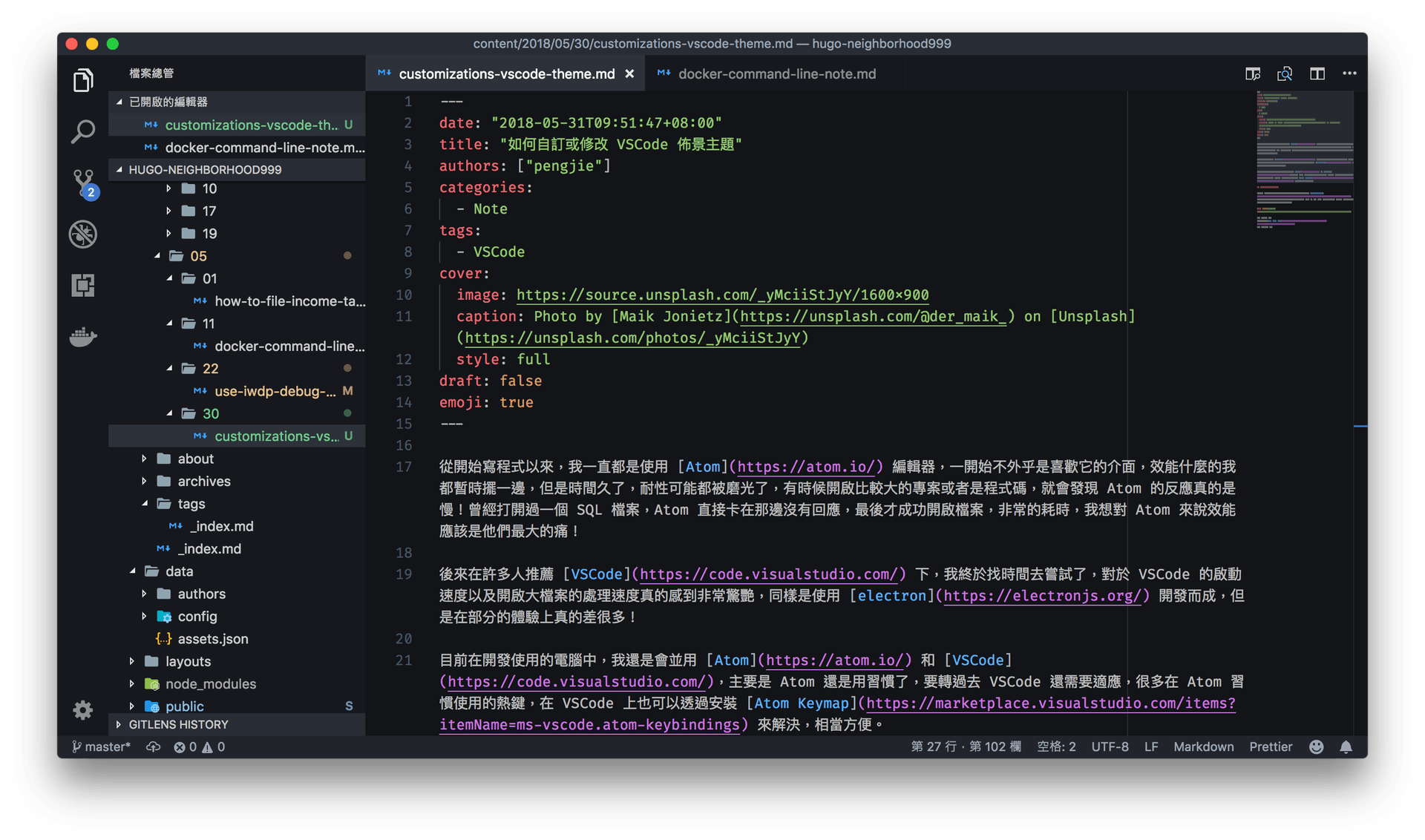This screenshot has height=840, width=1425.
Task: Click the draft: false line
Action: click(491, 381)
